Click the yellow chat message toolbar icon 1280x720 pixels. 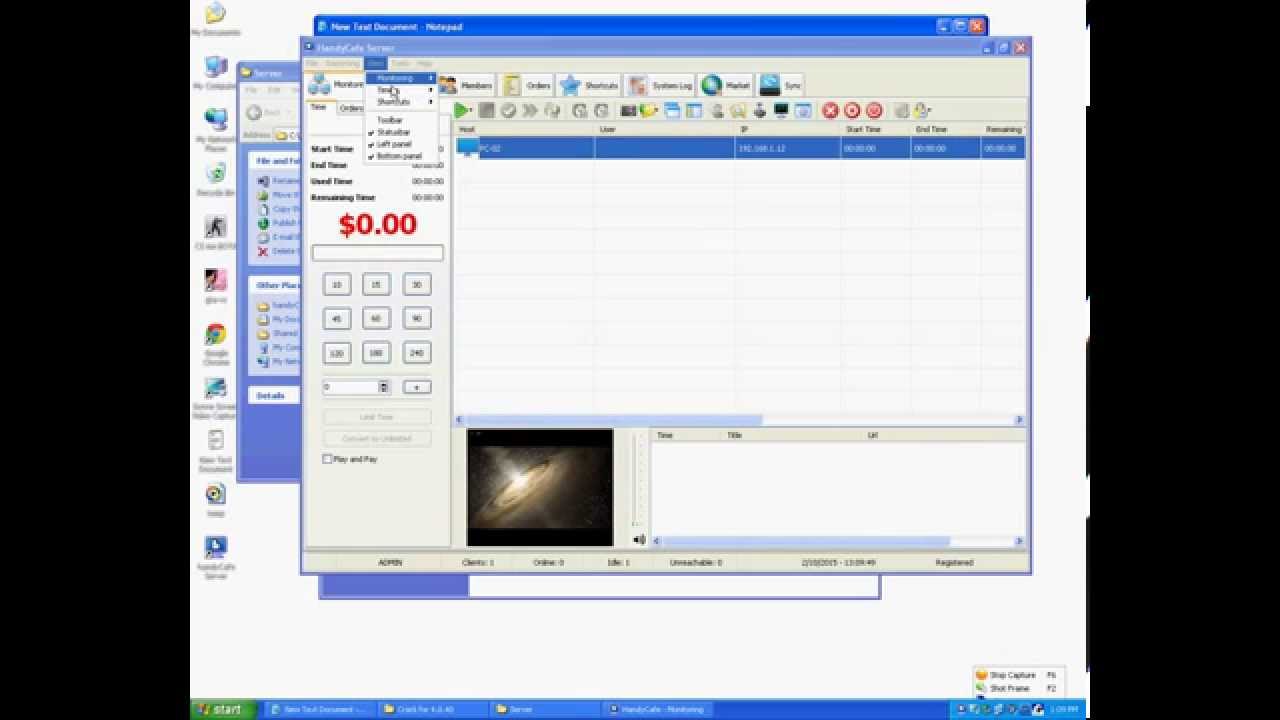(649, 111)
